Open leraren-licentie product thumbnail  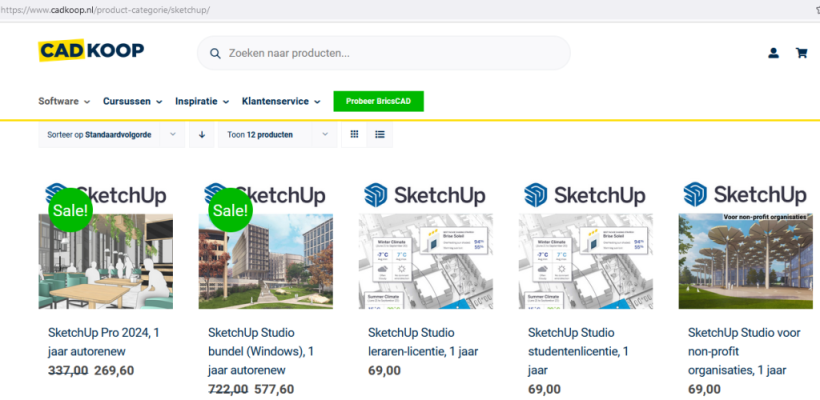click(x=426, y=261)
